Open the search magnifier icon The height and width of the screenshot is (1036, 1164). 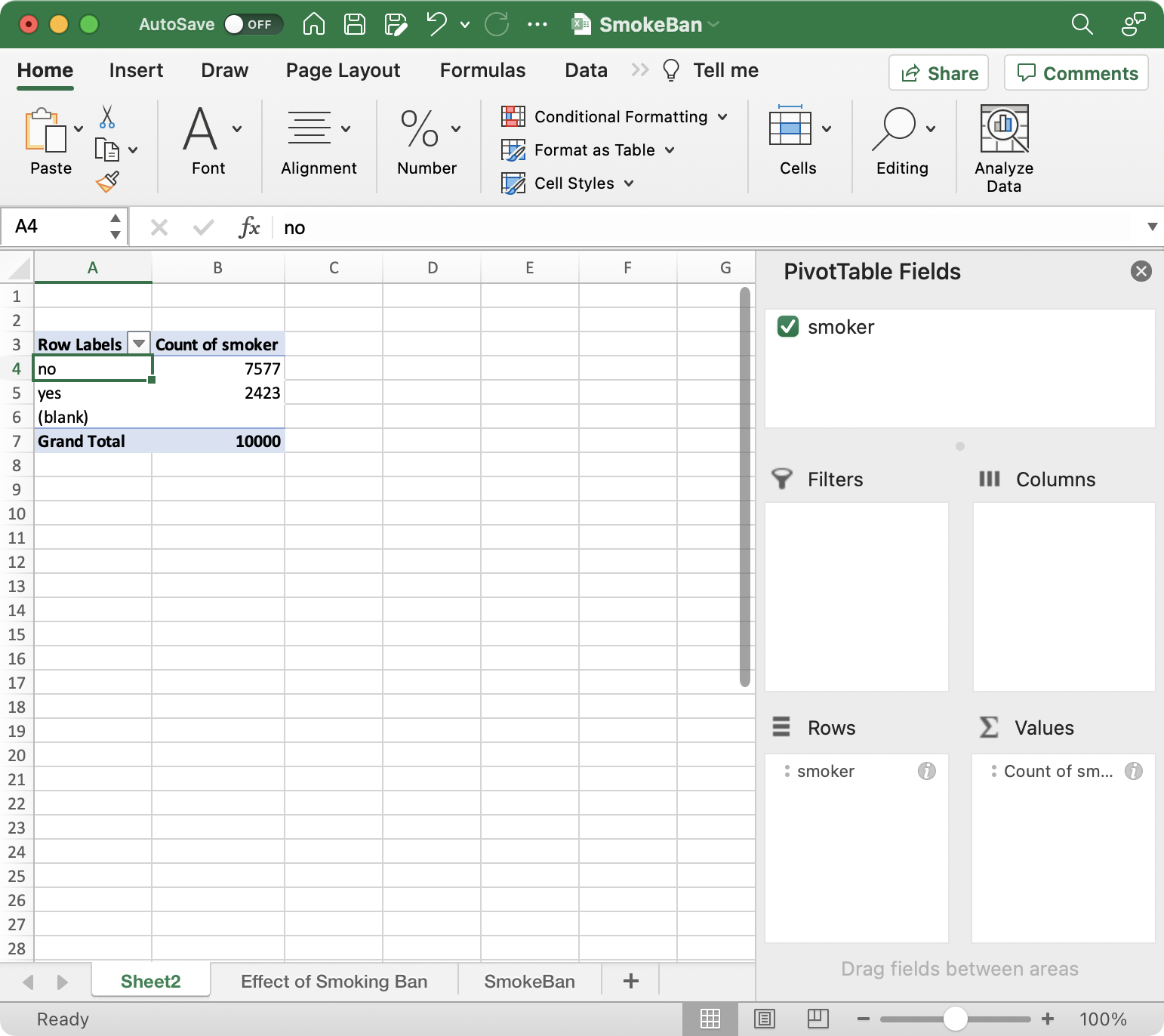1082,24
